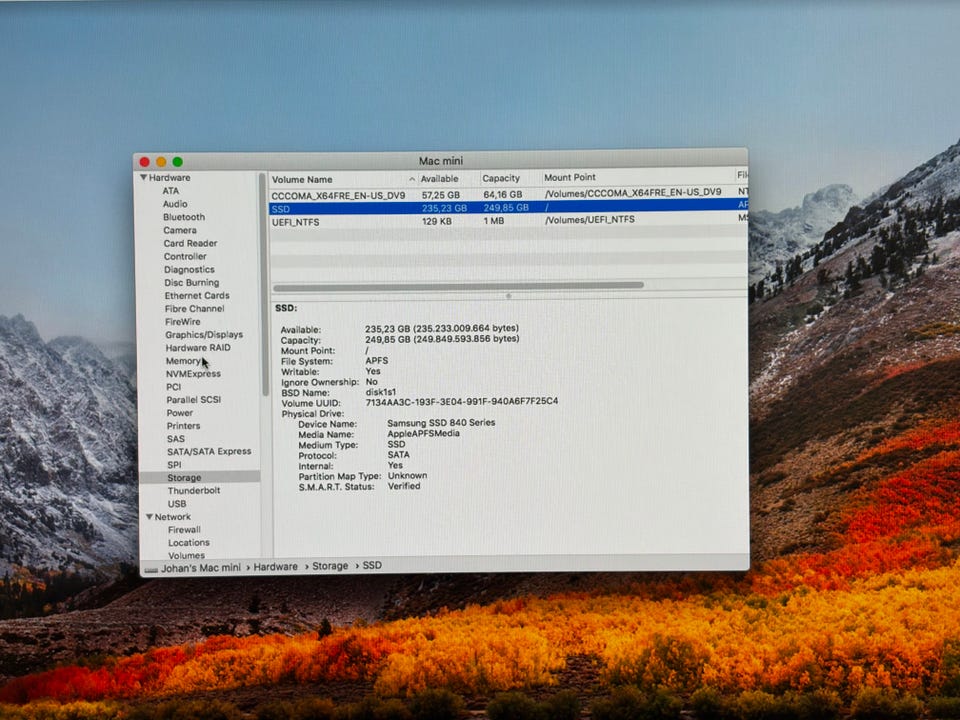Click Storage in the path bar

tap(330, 566)
